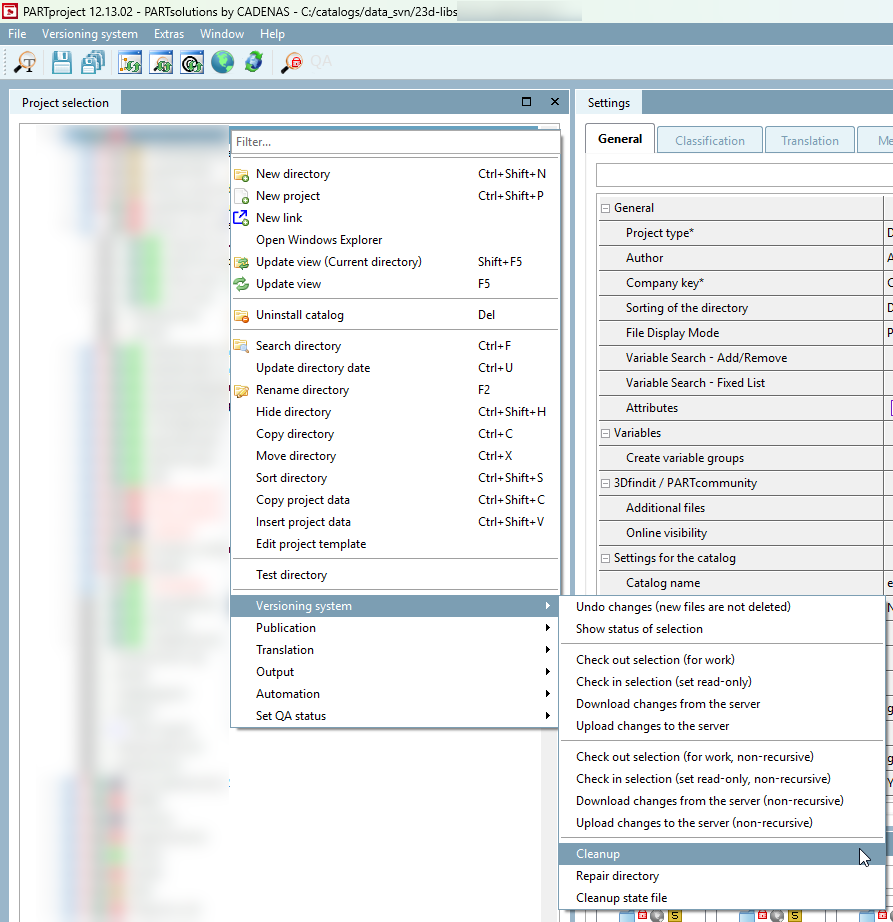The height and width of the screenshot is (922, 893).
Task: Collapse the Variables settings group
Action: (606, 433)
